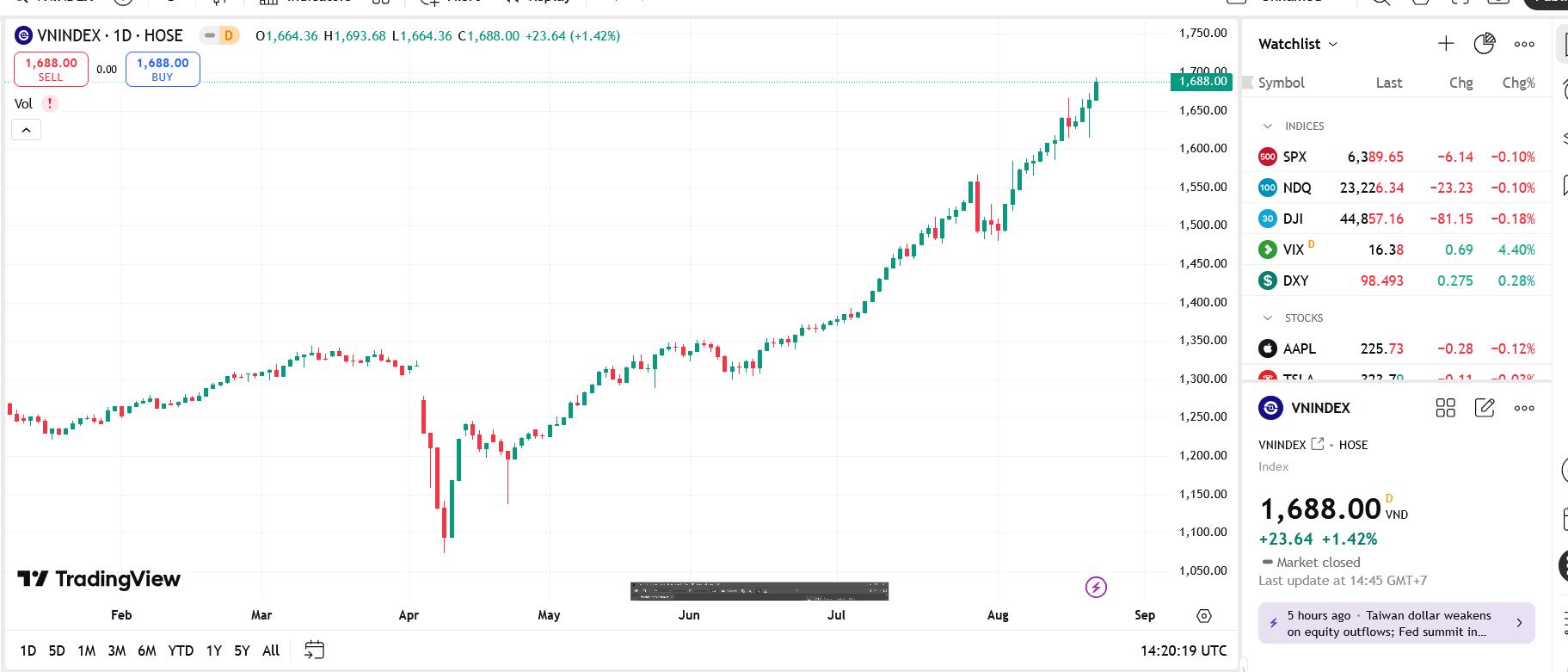Open the Watchlist three-dots menu
The height and width of the screenshot is (672, 1568).
(1524, 44)
